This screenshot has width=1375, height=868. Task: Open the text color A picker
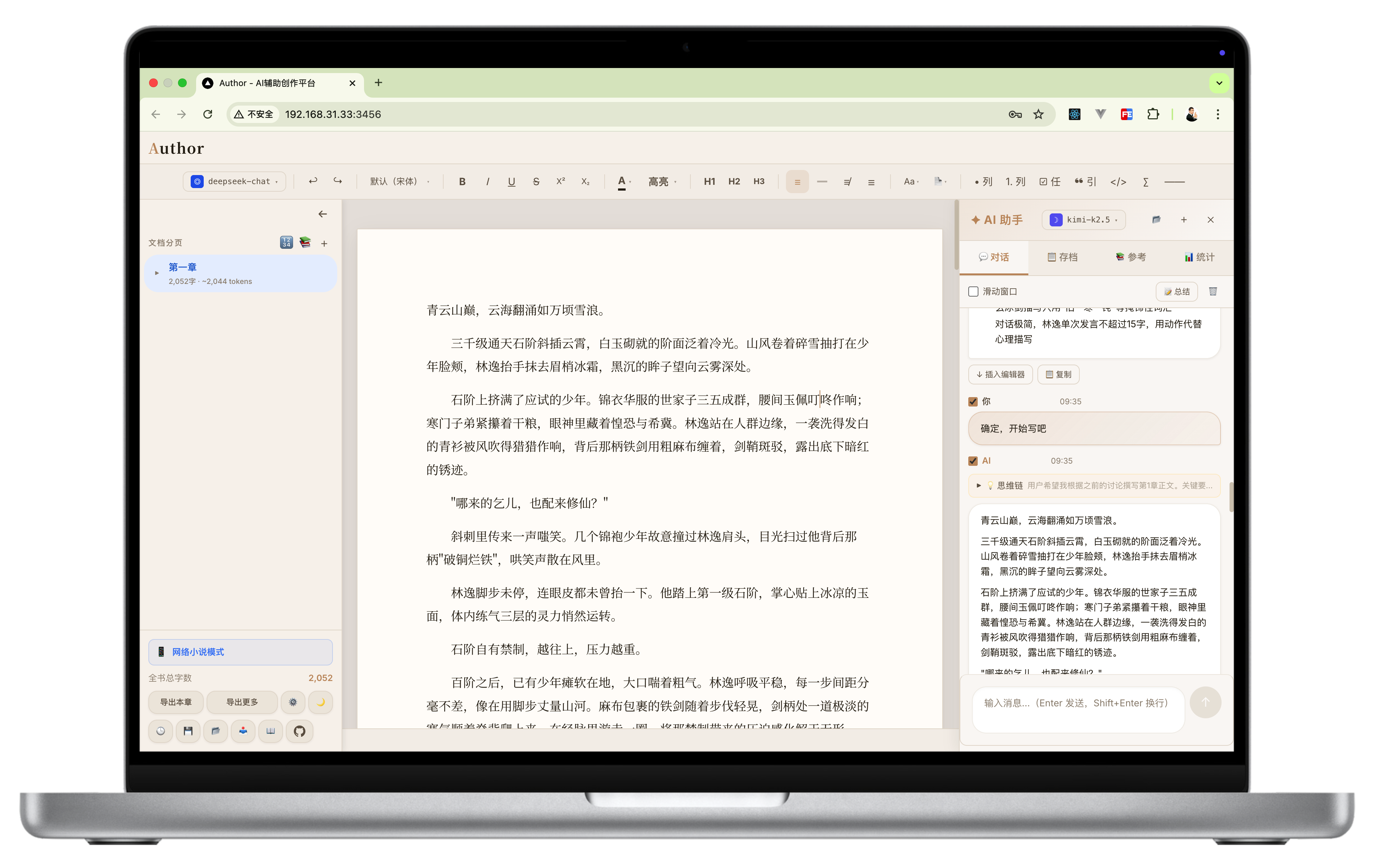click(622, 182)
